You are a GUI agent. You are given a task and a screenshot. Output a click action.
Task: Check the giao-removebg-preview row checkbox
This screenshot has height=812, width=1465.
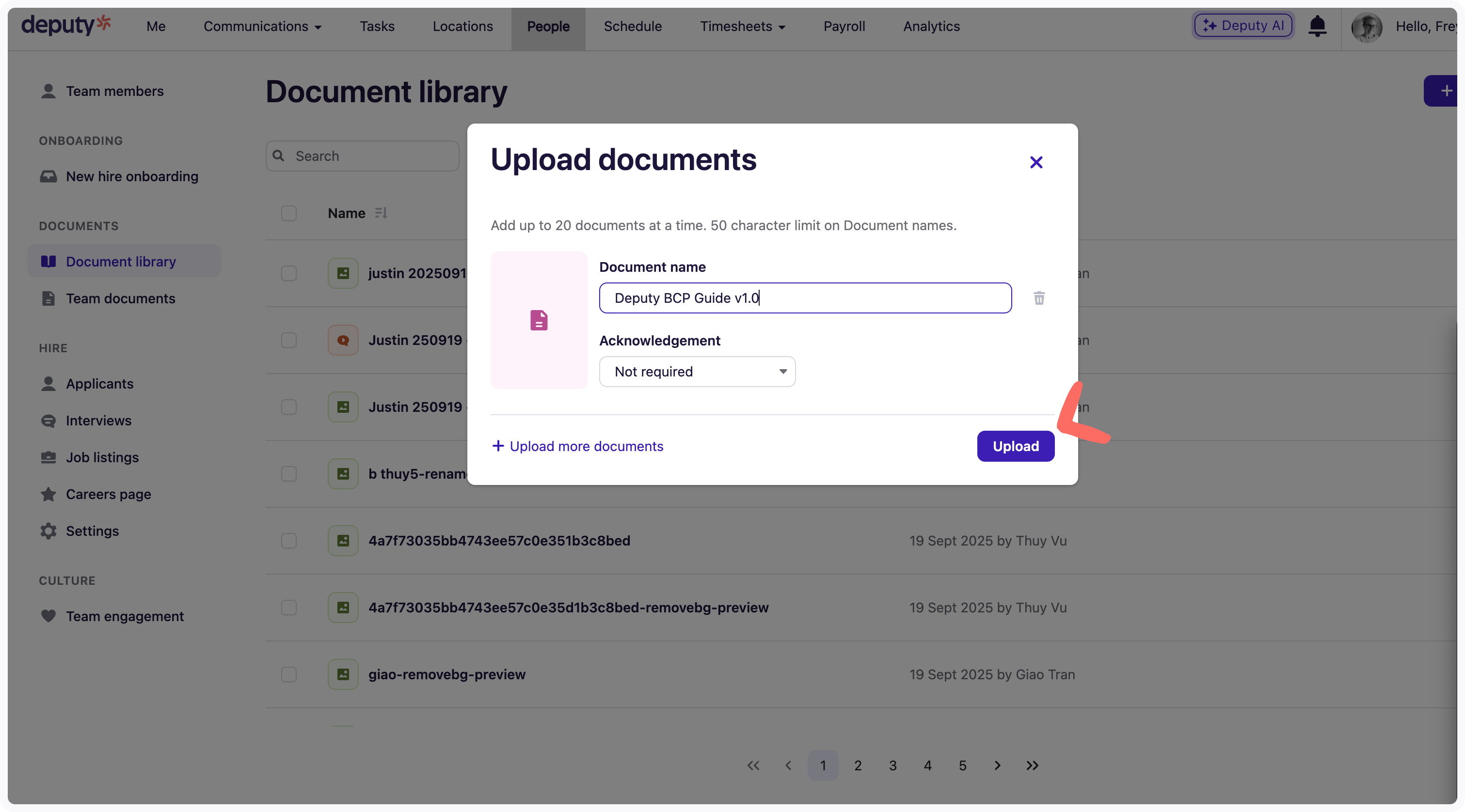tap(289, 674)
